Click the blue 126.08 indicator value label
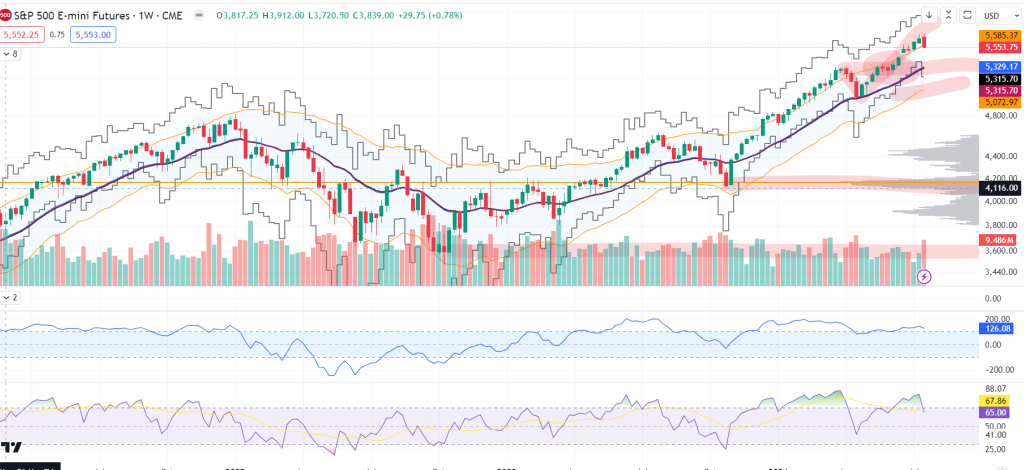Screen dimensions: 1024x470 (x=1000, y=328)
